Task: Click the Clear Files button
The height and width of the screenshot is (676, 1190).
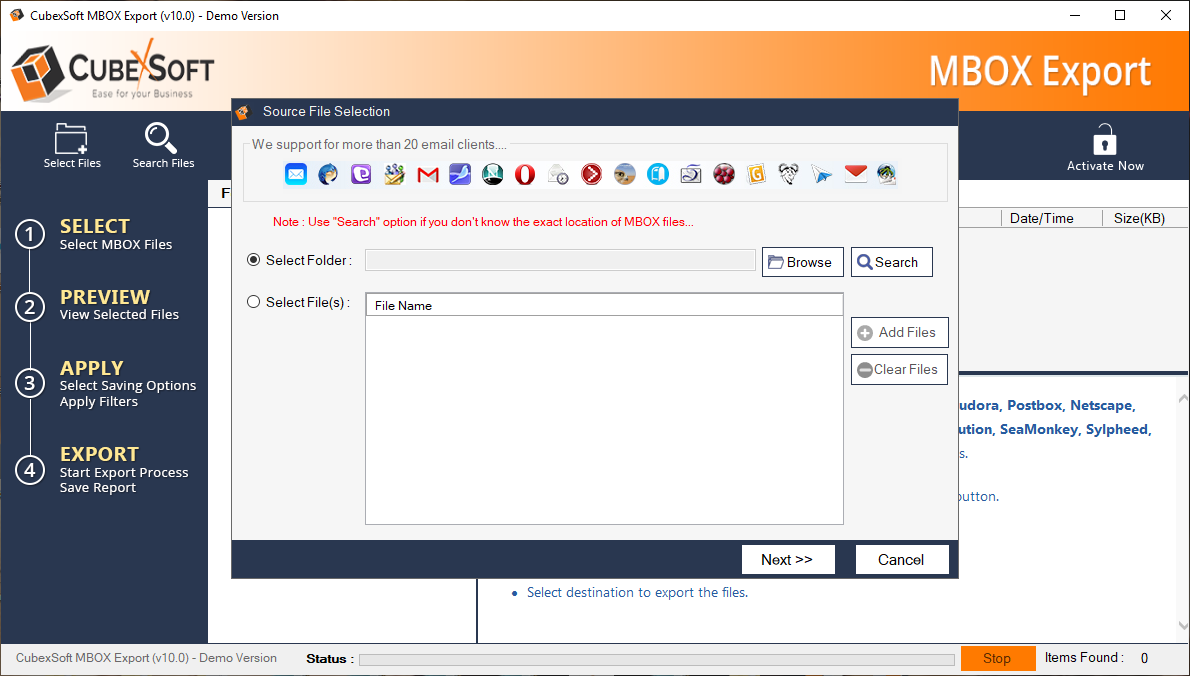Action: [899, 369]
